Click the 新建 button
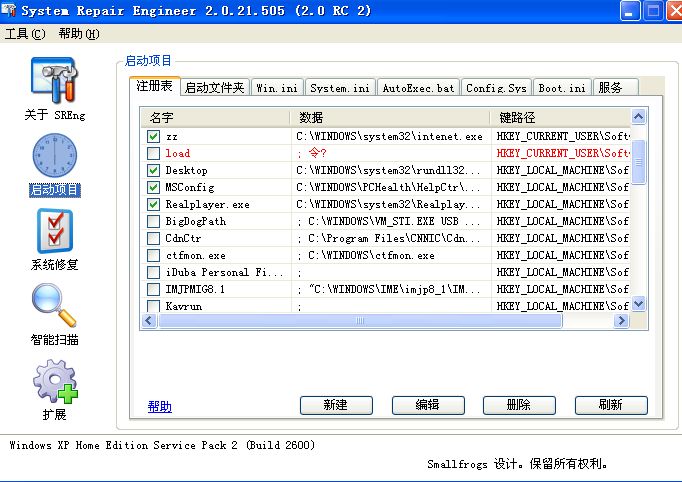The width and height of the screenshot is (682, 482). click(336, 405)
